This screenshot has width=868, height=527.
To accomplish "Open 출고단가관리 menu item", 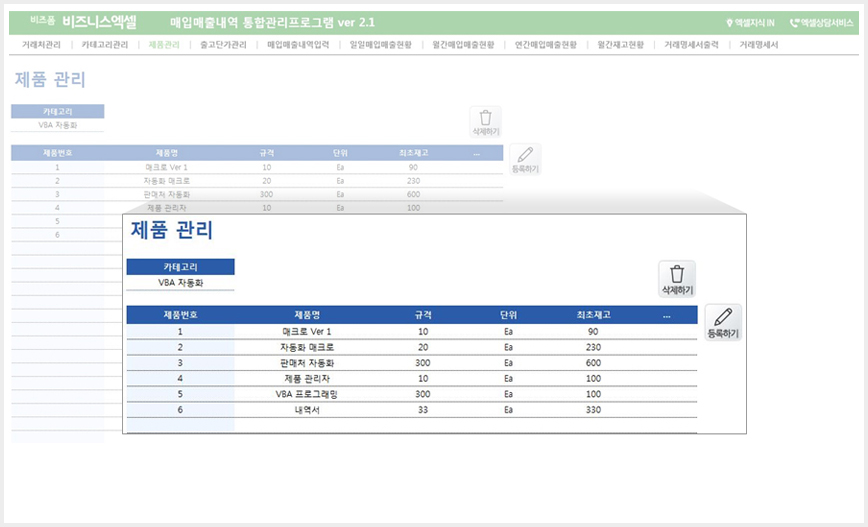I will tap(223, 45).
